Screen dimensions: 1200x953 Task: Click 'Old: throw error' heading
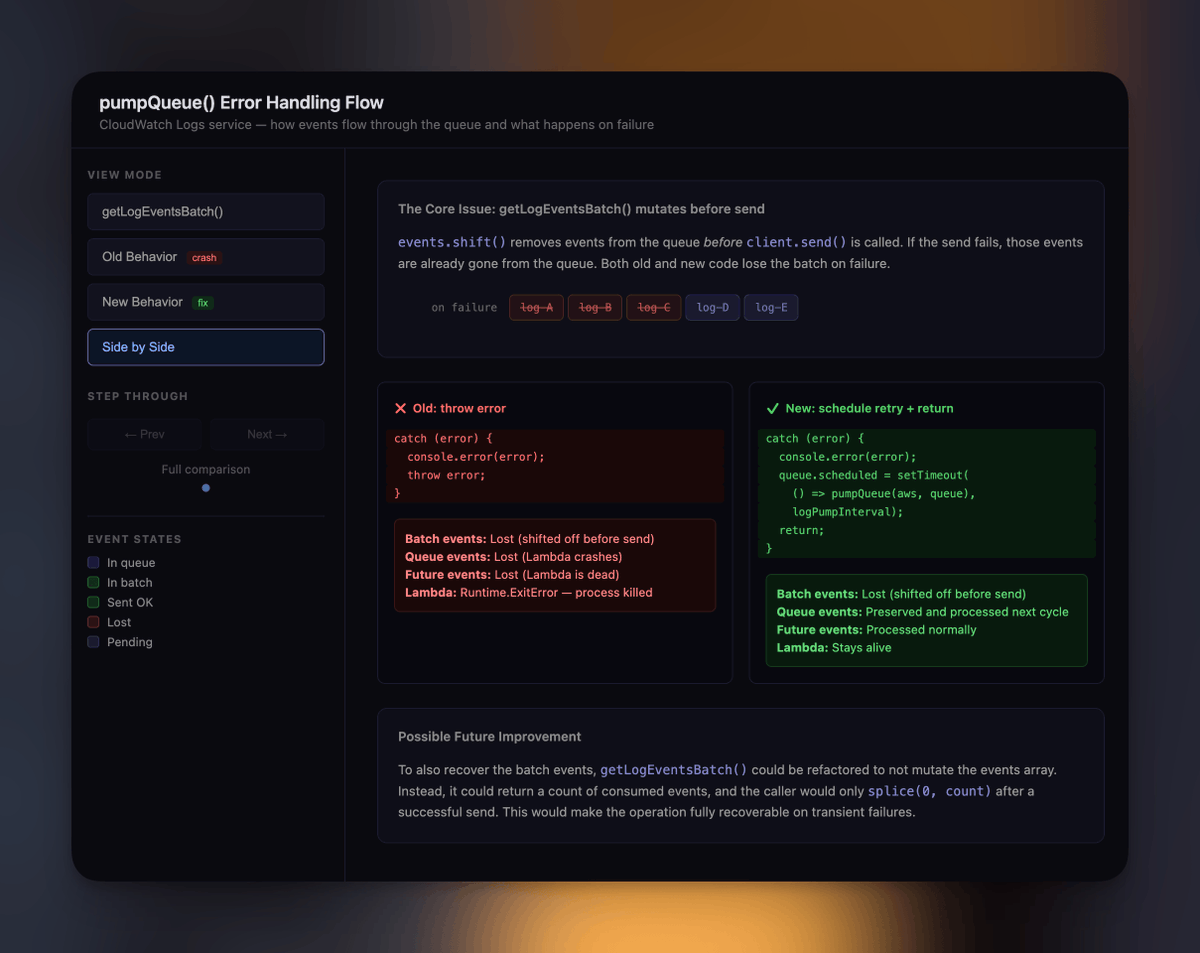[459, 408]
